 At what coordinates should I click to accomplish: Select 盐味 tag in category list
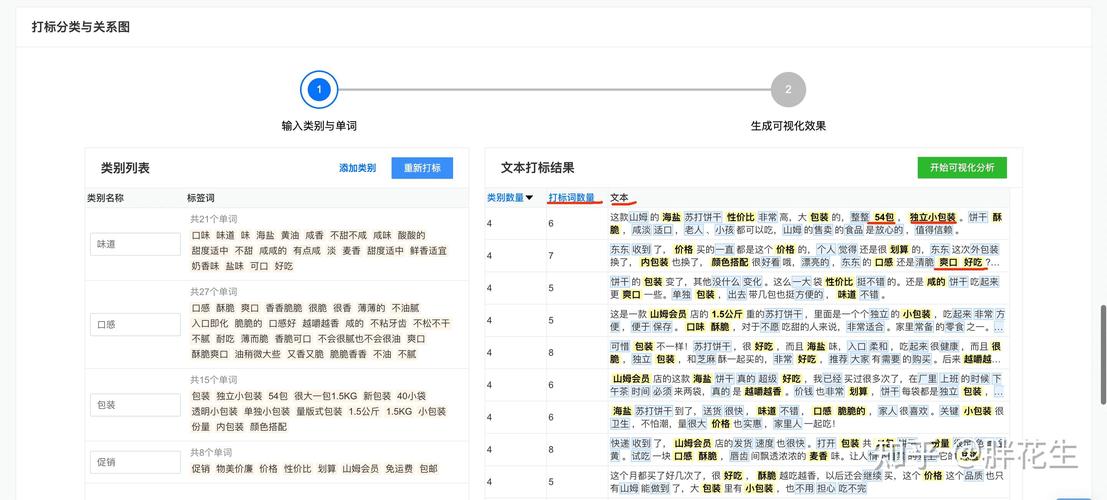click(x=235, y=266)
